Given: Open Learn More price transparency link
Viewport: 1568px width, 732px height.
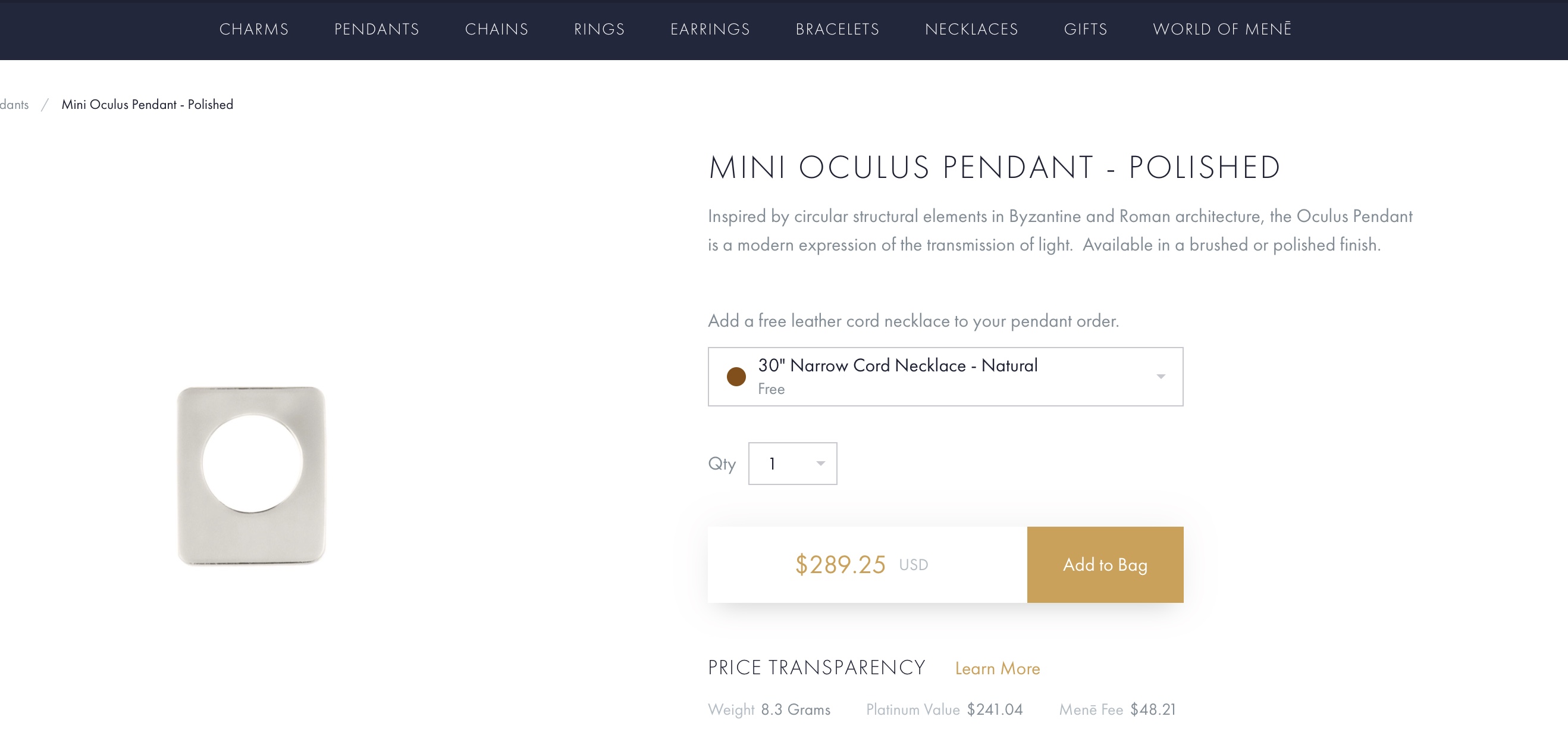Looking at the screenshot, I should pos(997,668).
